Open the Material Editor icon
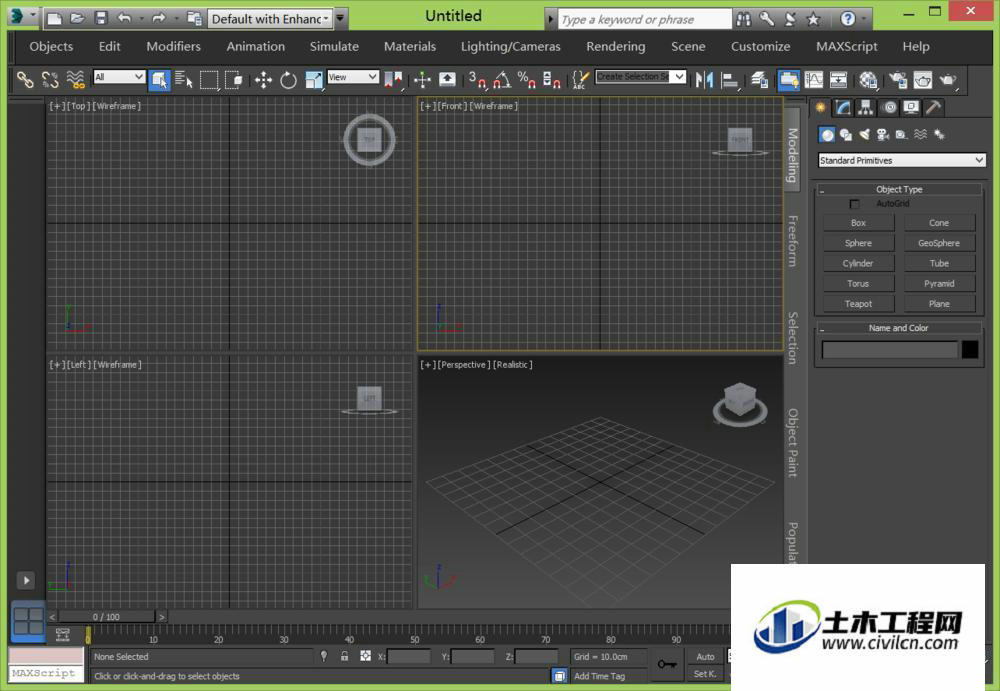The width and height of the screenshot is (1000, 691). (868, 80)
